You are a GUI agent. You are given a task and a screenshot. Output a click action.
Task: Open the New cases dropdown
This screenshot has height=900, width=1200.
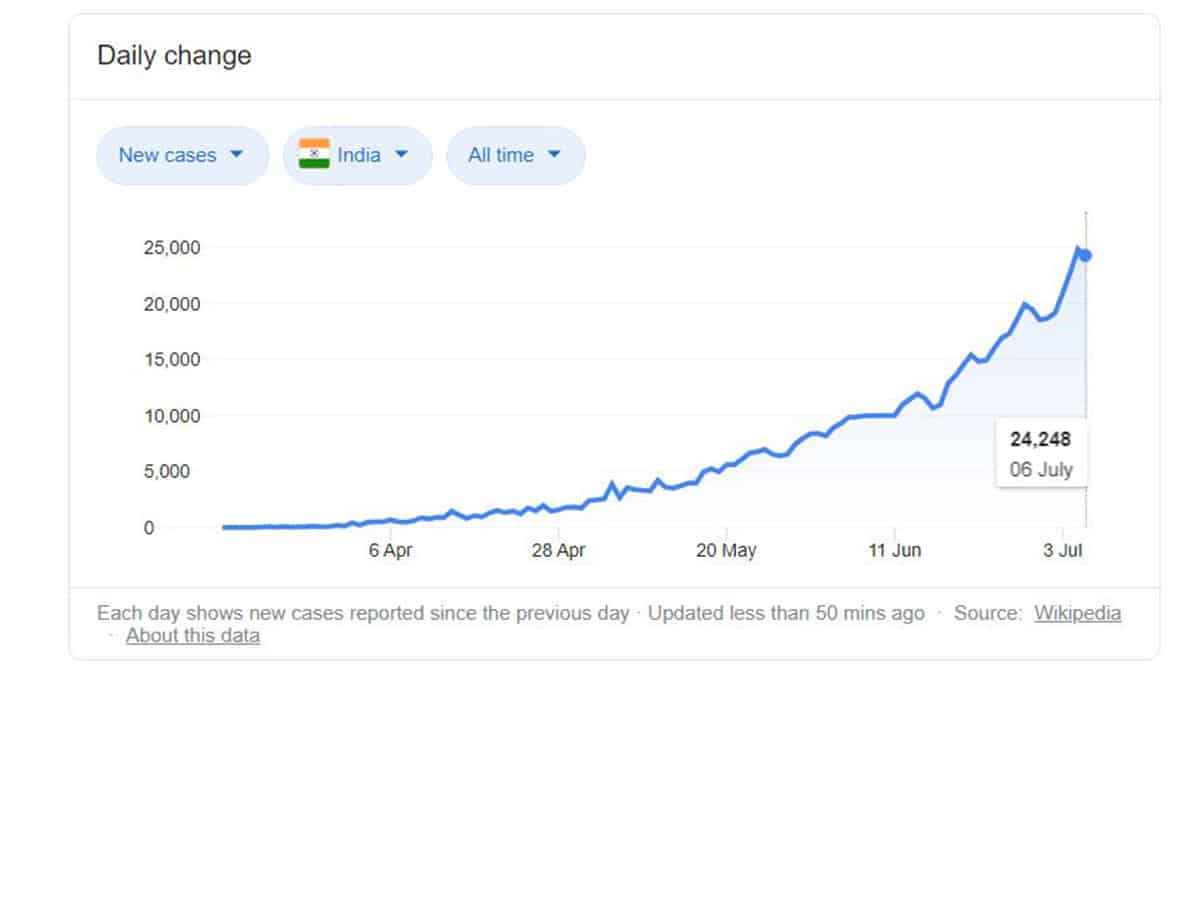[182, 155]
